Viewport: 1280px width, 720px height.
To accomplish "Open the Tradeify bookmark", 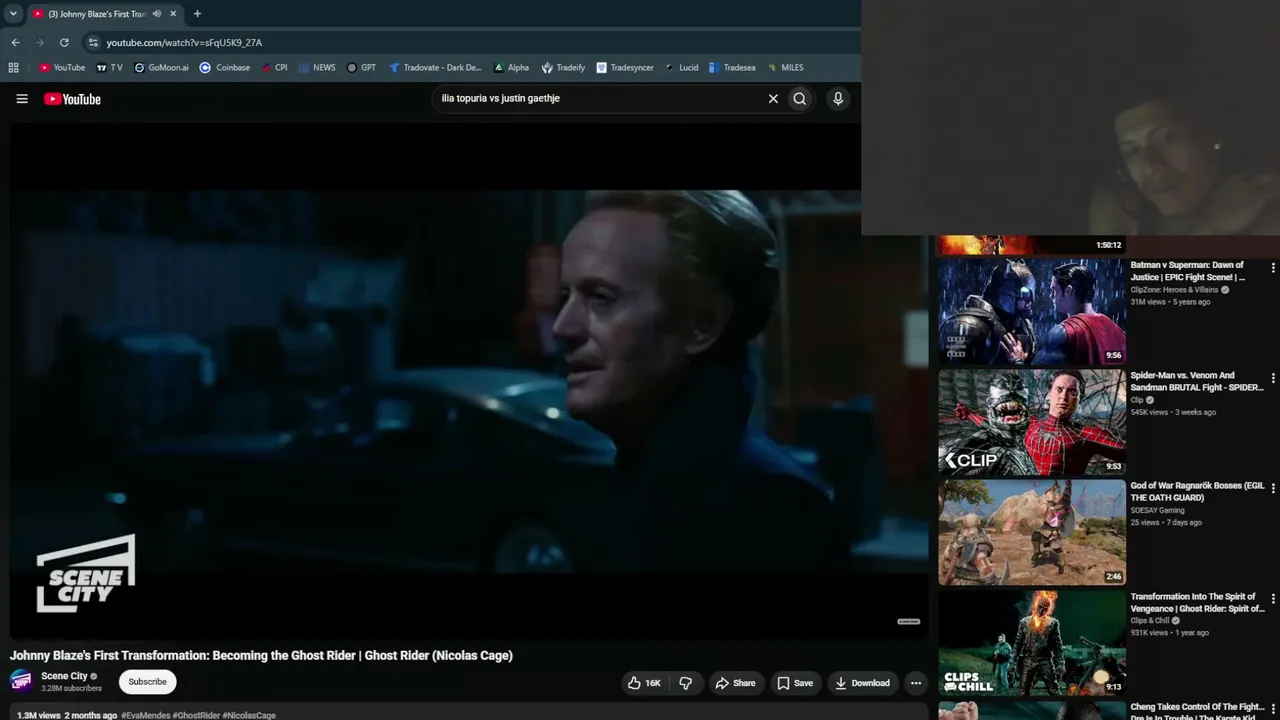I will (x=563, y=68).
